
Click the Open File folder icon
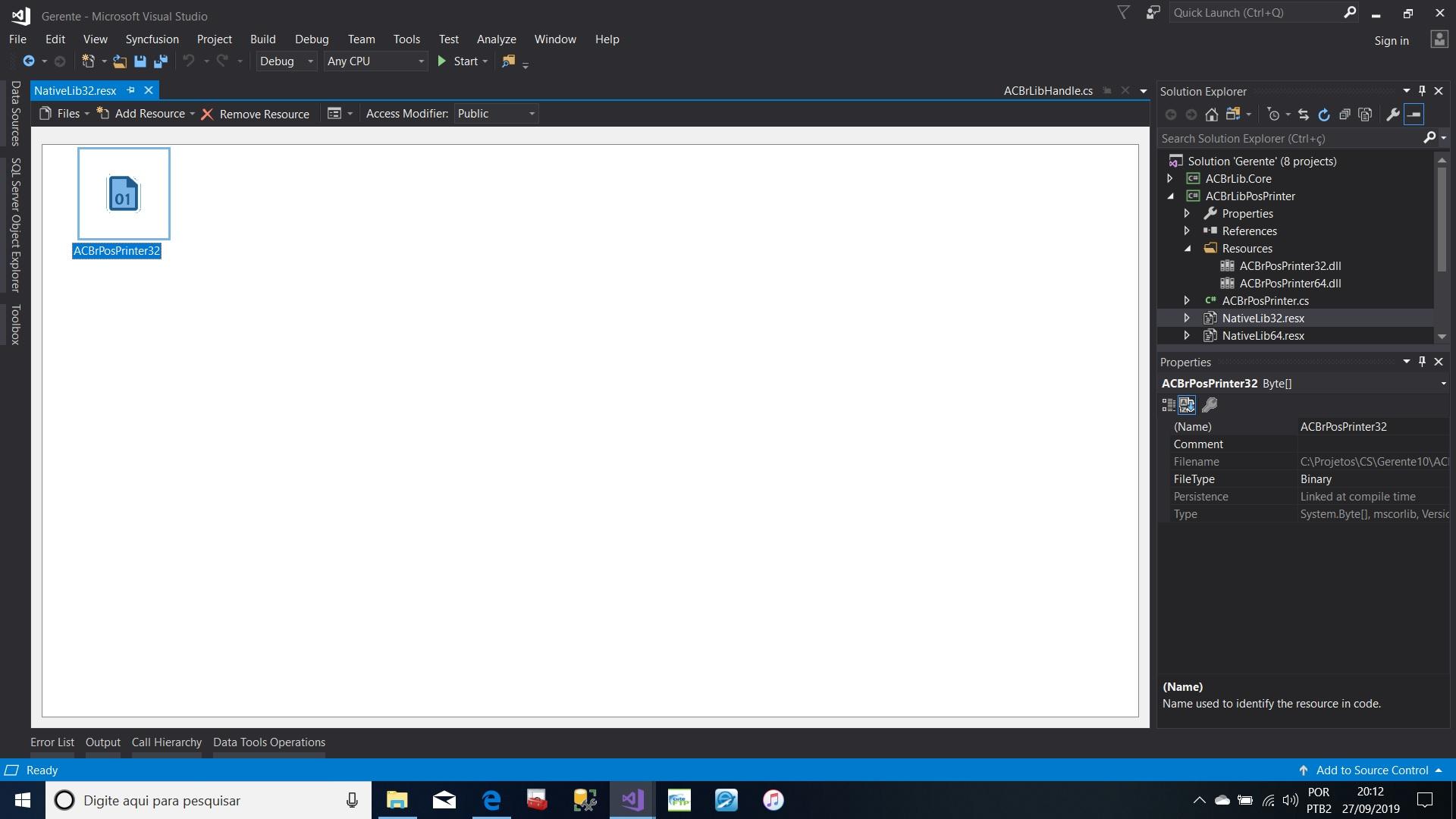click(120, 61)
